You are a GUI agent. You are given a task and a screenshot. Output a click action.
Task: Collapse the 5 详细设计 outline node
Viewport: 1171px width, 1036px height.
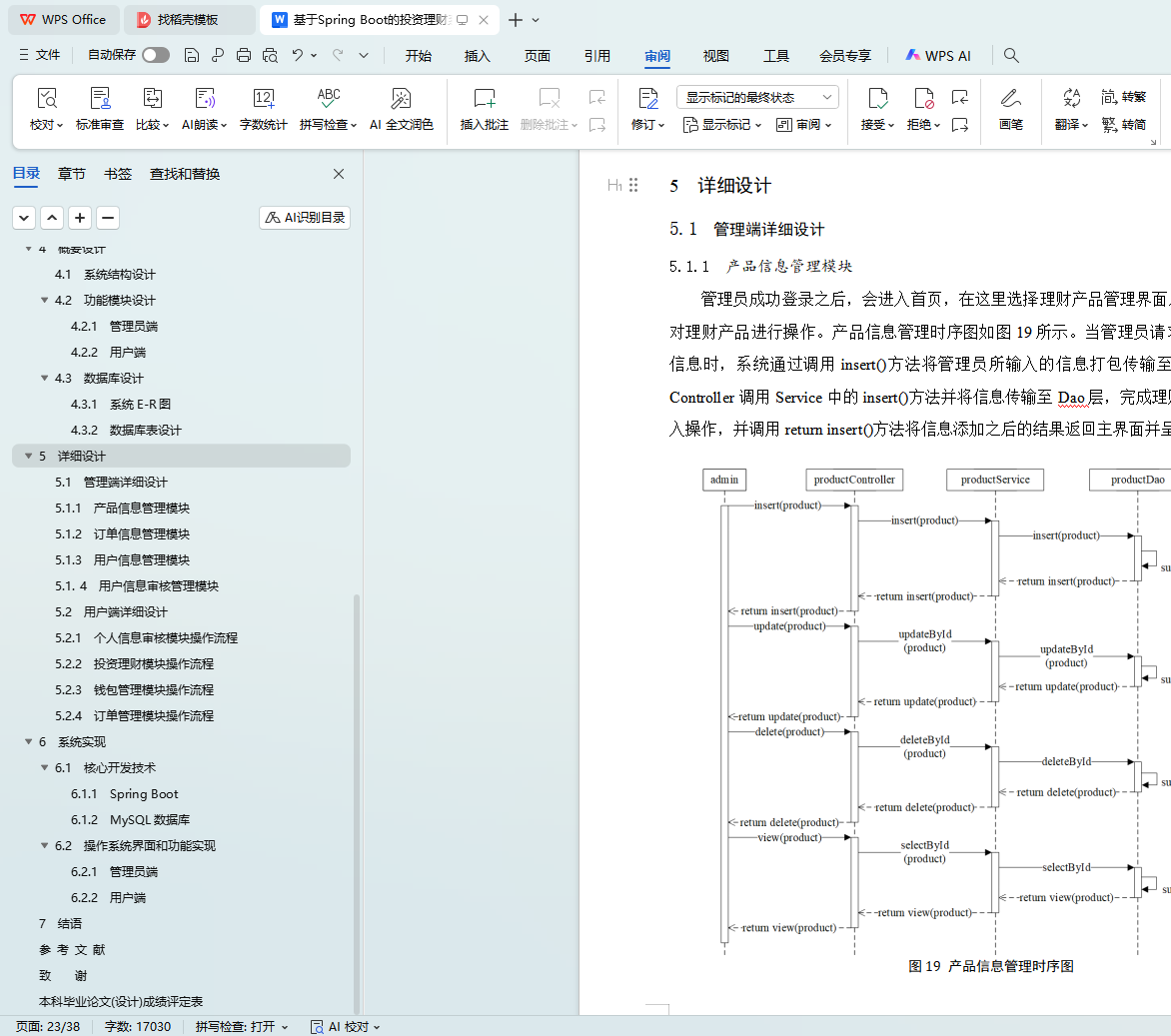coord(28,456)
